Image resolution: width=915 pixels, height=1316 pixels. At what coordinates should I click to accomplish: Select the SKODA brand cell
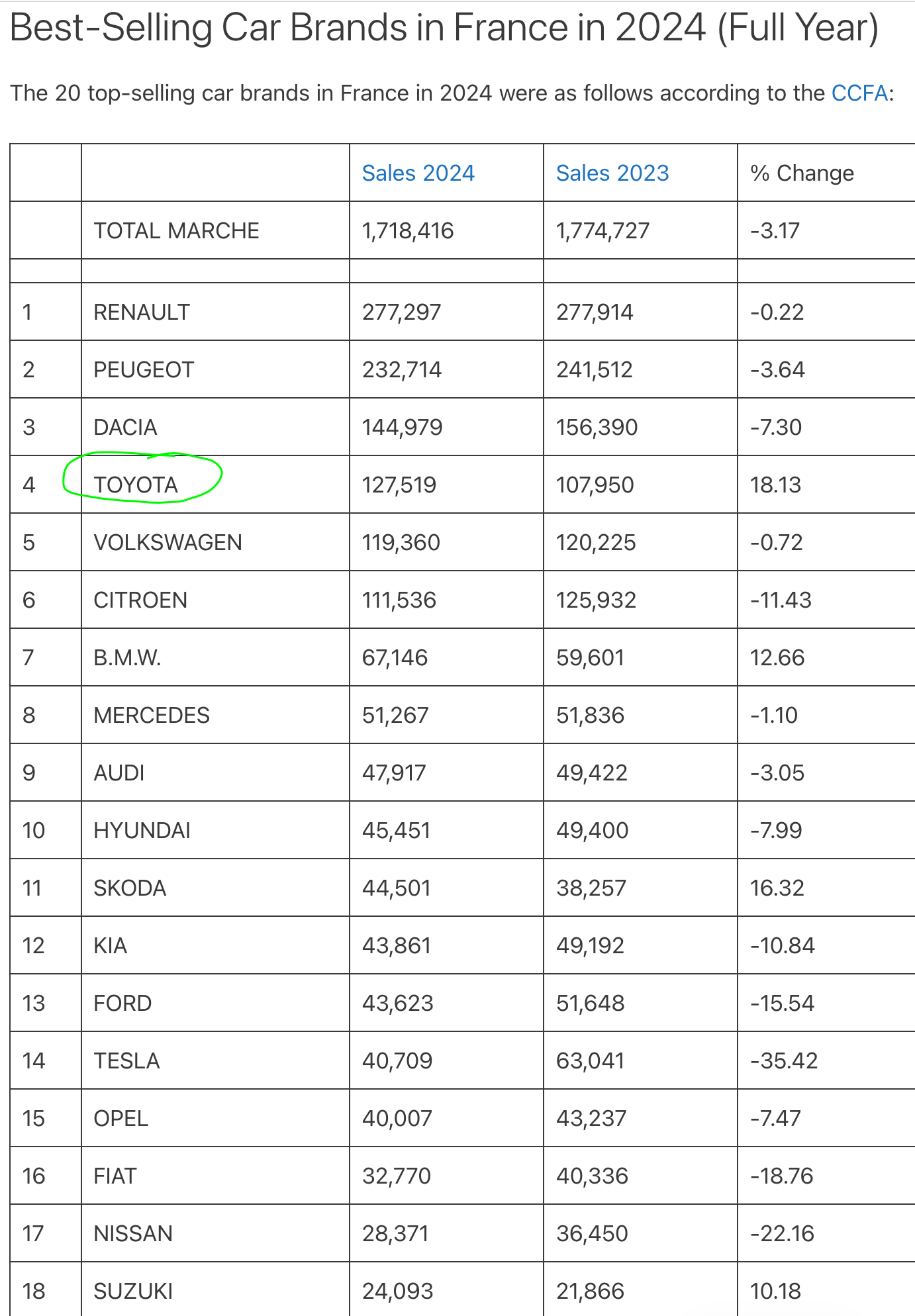point(130,888)
